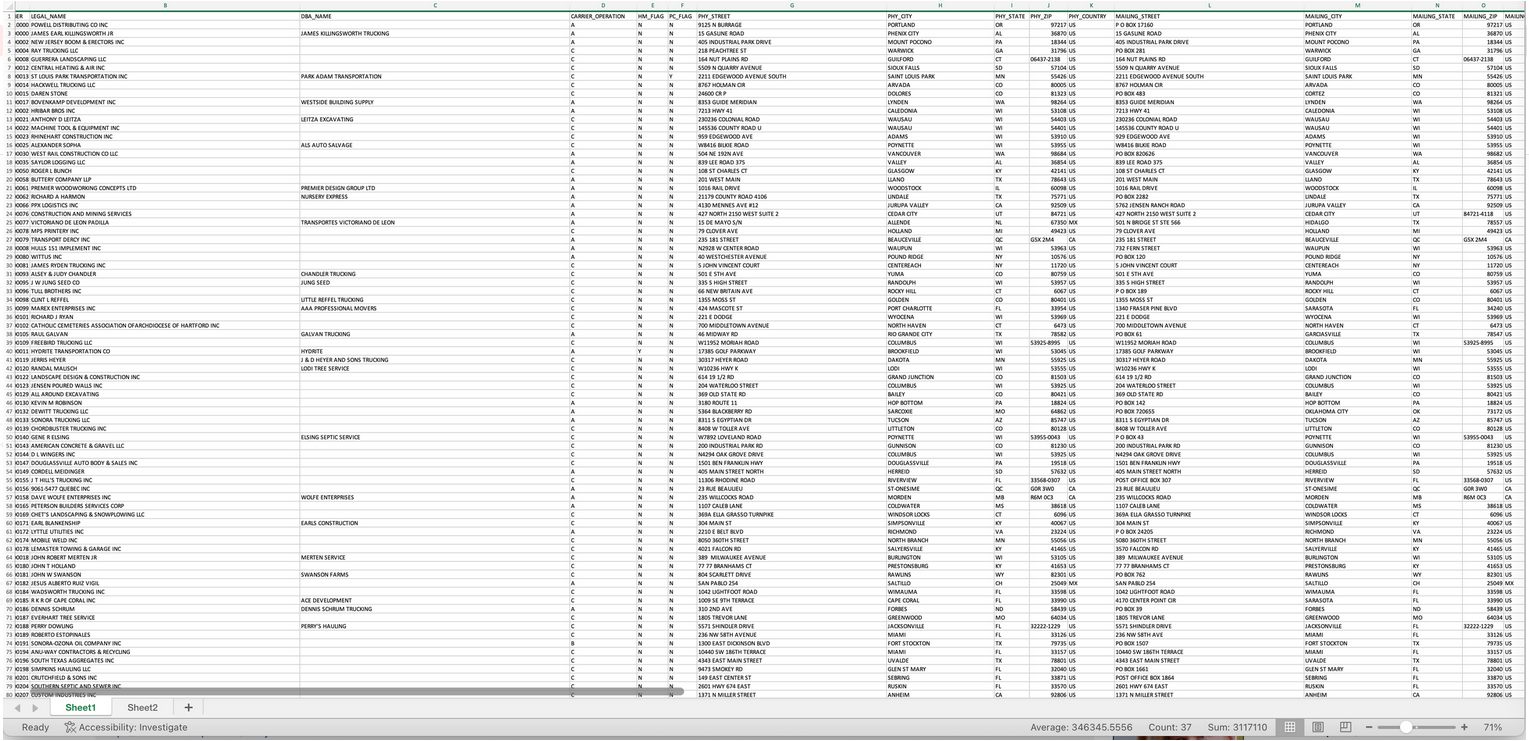
Task: Adjust the zoom slider handle
Action: [x=1406, y=727]
